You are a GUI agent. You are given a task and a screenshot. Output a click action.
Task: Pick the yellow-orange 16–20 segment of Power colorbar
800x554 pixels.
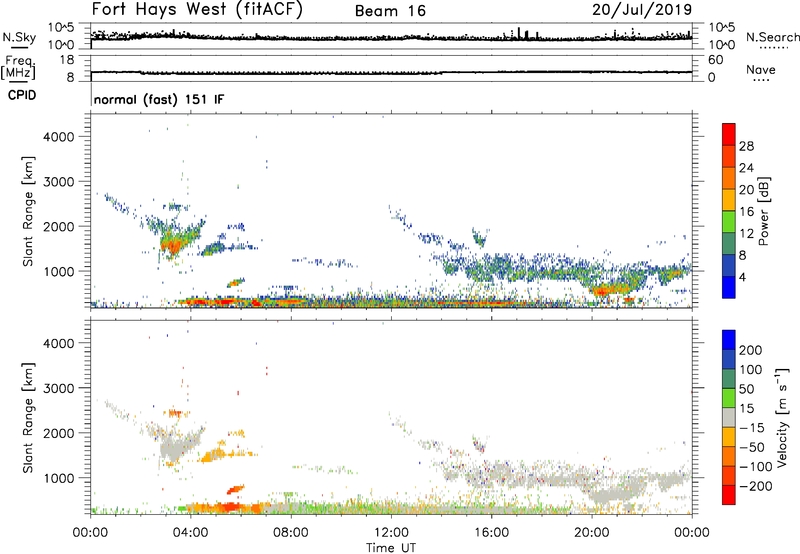point(729,200)
